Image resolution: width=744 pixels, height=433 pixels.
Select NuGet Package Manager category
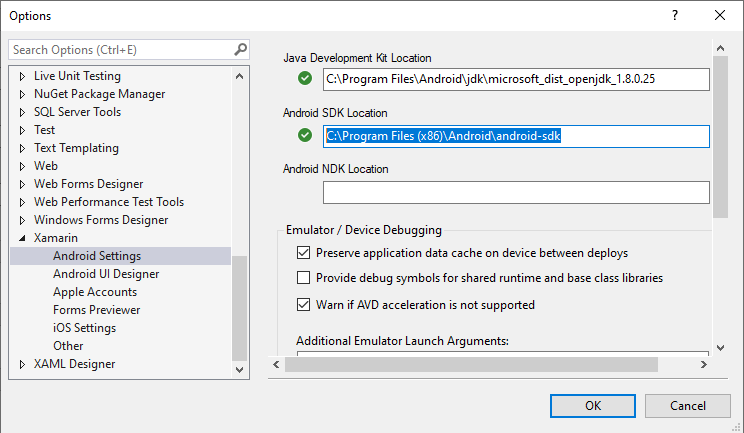click(100, 94)
